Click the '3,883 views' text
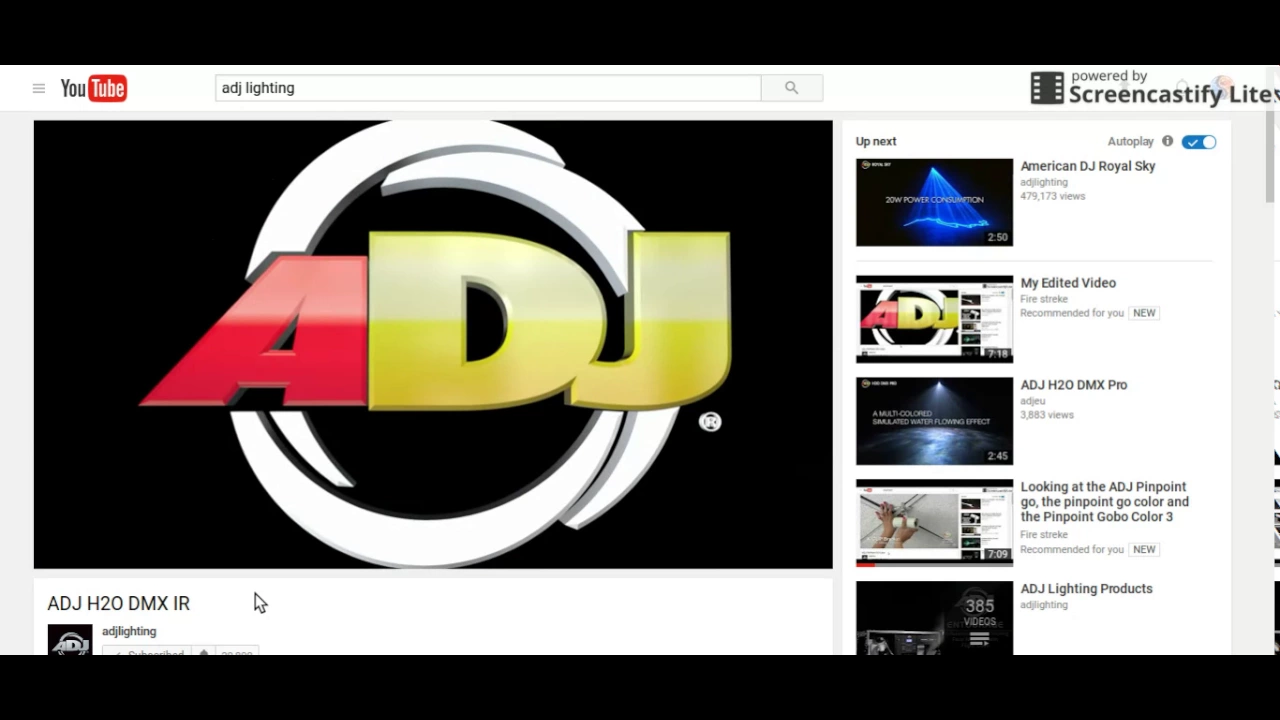Viewport: 1280px width, 720px height. coord(1046,415)
